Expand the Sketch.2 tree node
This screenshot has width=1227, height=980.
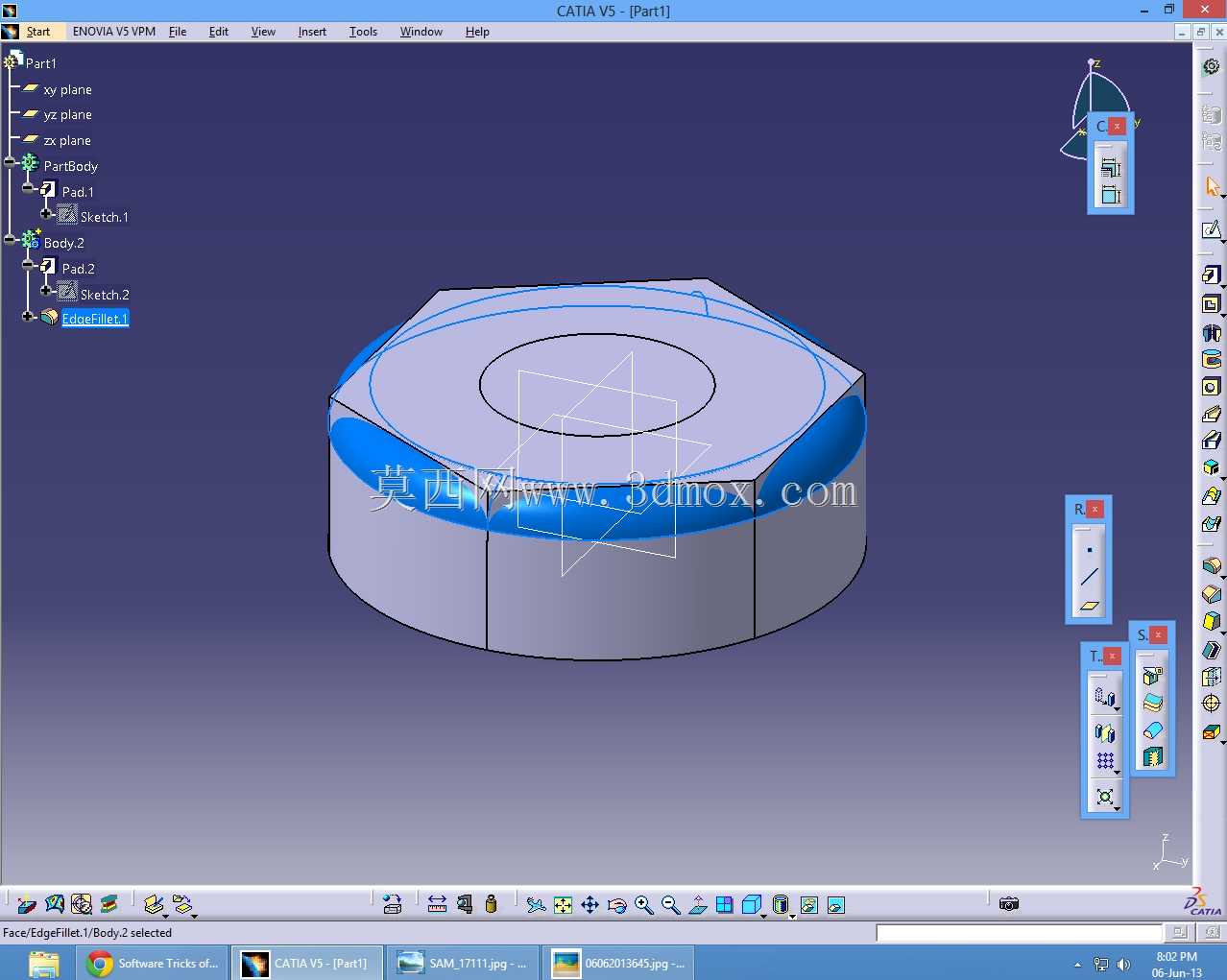point(46,290)
